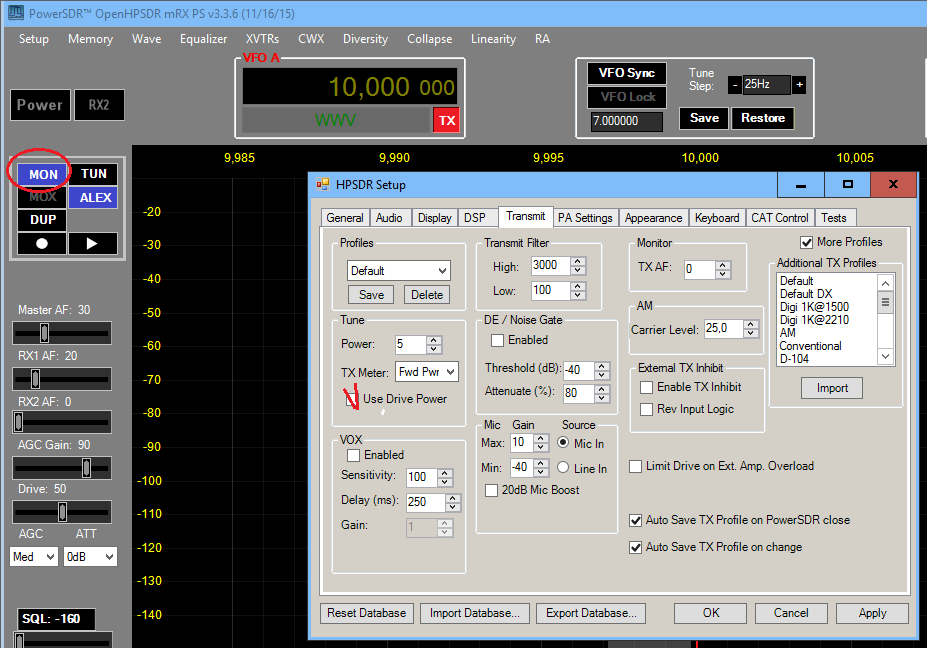Click the VOX Sensitivity stepper

point(445,478)
